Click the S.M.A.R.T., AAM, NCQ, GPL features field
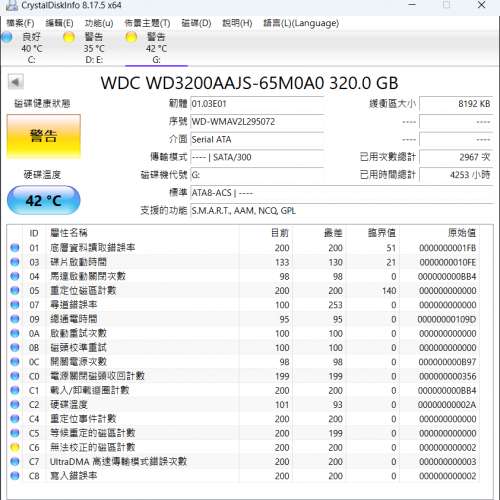Screen dimensions: 500x500 pos(342,211)
